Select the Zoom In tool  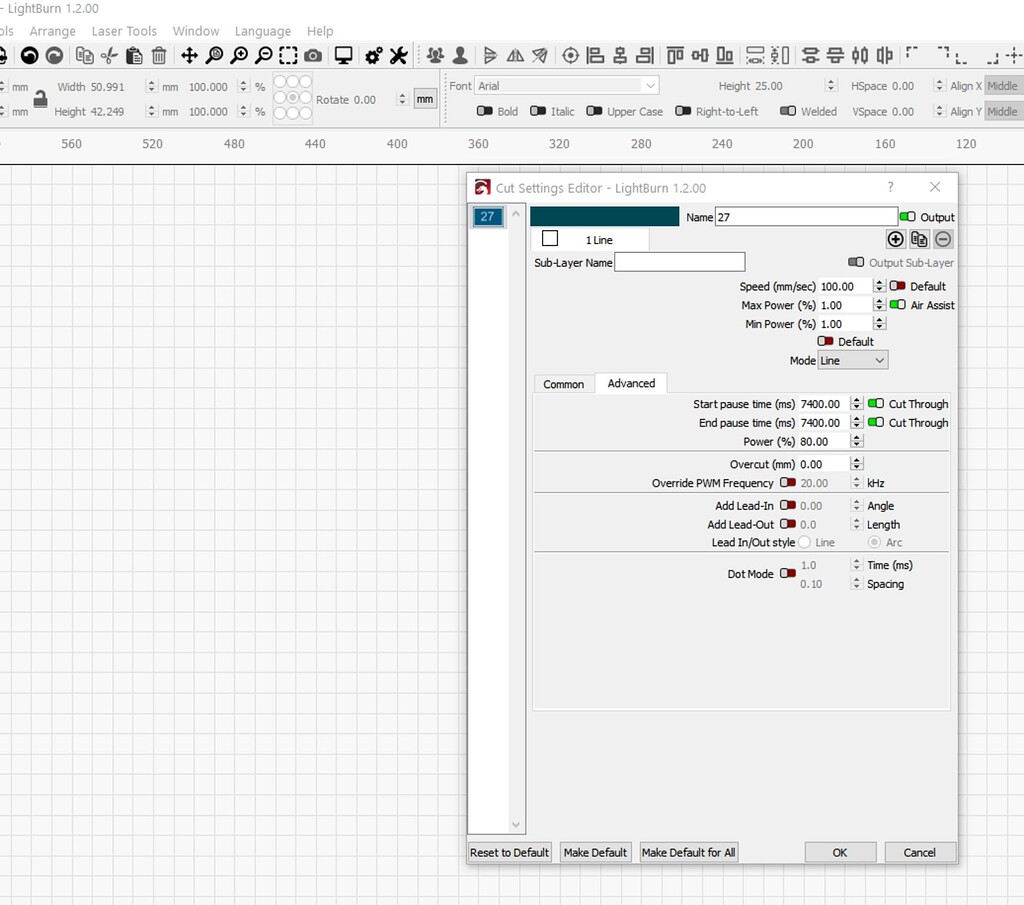[x=240, y=55]
